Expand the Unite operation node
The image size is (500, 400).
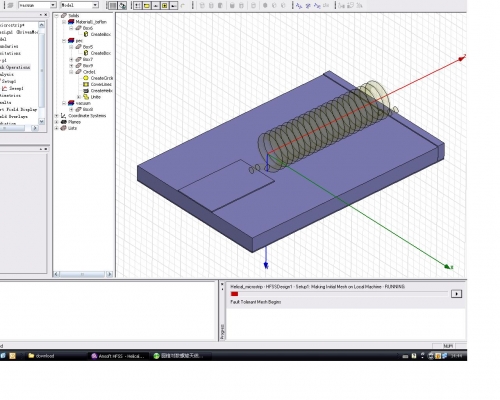(79, 97)
